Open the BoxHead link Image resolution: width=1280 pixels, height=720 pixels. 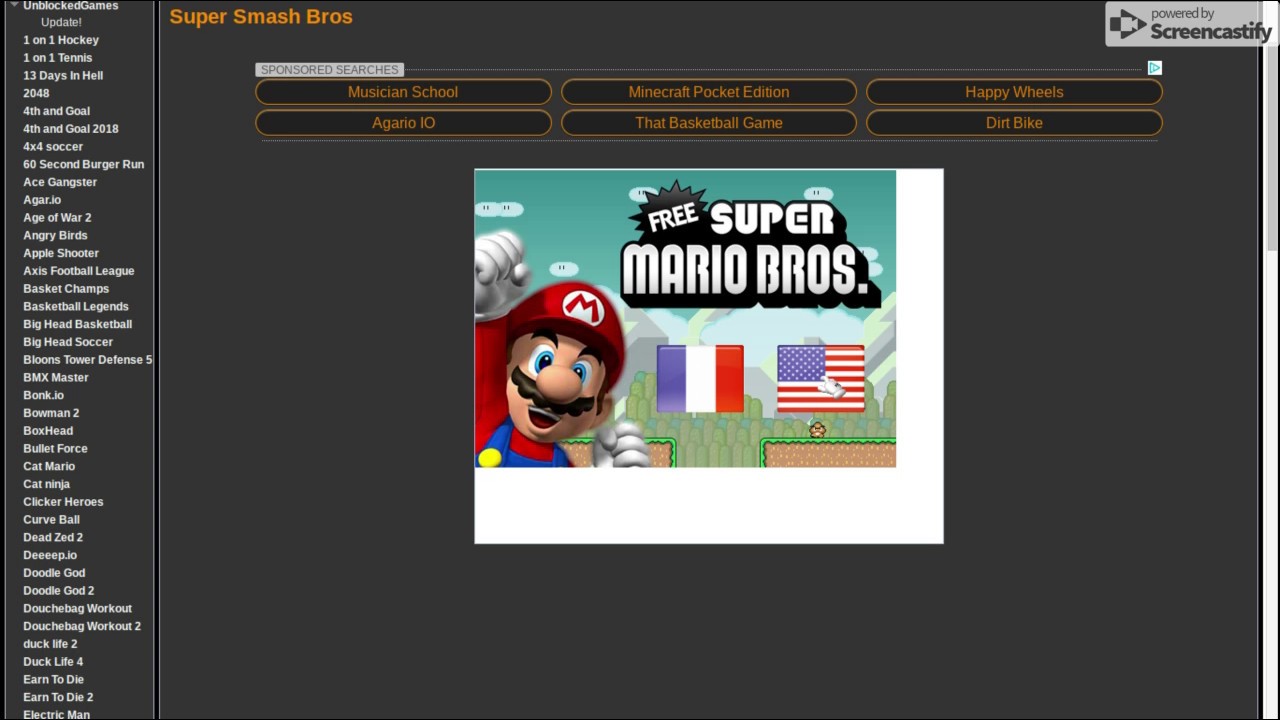pyautogui.click(x=48, y=431)
